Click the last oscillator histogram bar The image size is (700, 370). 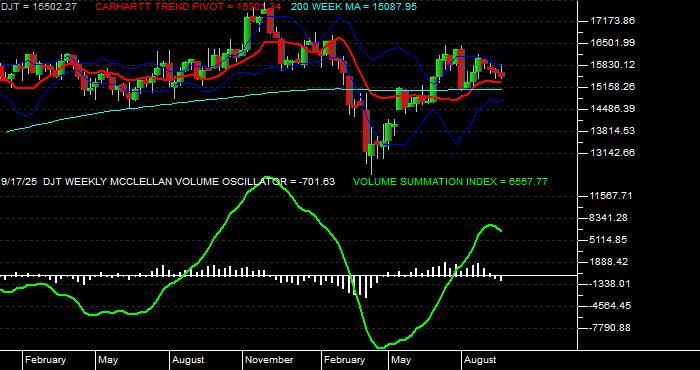tap(501, 278)
